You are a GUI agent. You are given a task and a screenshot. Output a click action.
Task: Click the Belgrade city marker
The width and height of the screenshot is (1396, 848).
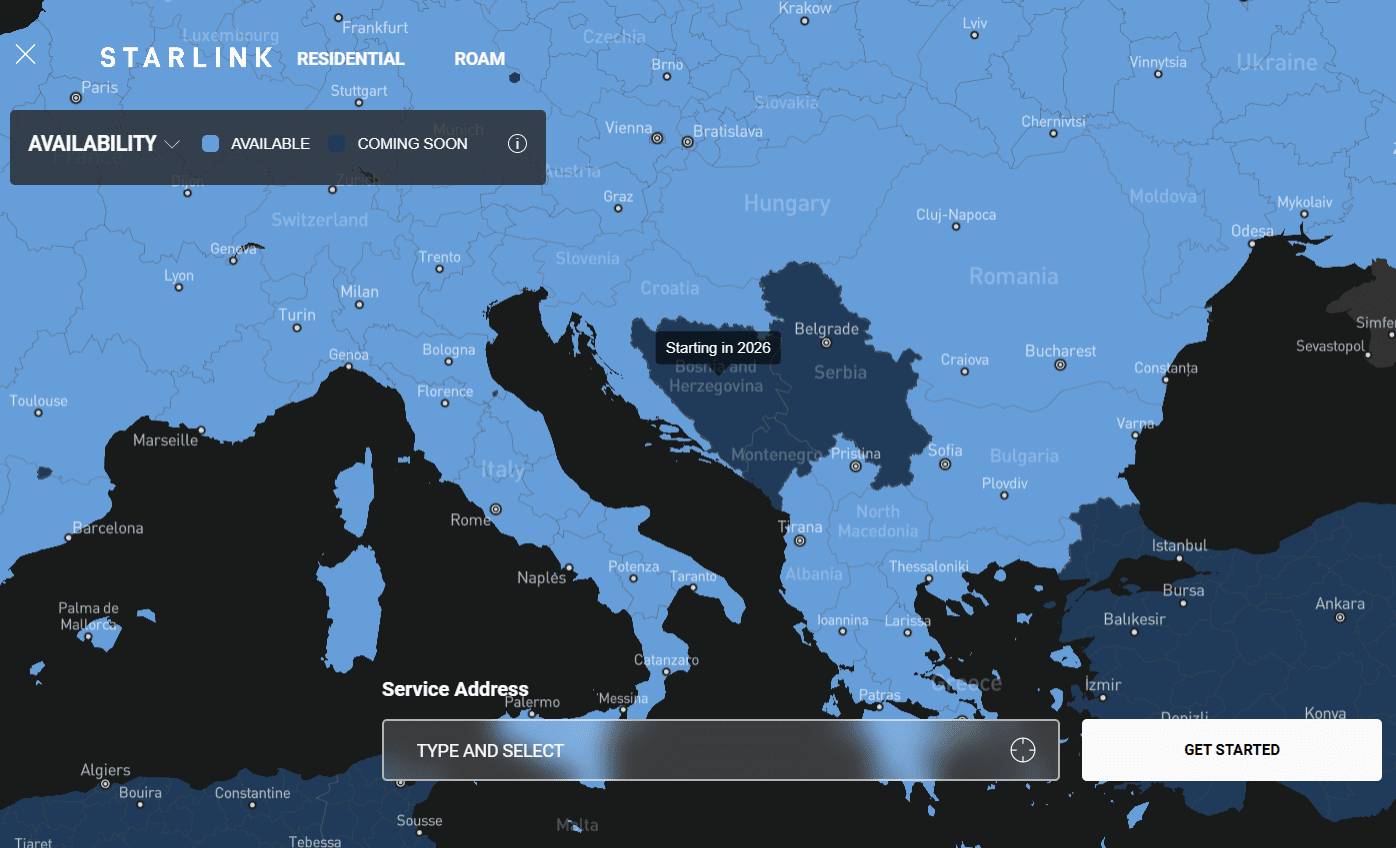pos(826,342)
